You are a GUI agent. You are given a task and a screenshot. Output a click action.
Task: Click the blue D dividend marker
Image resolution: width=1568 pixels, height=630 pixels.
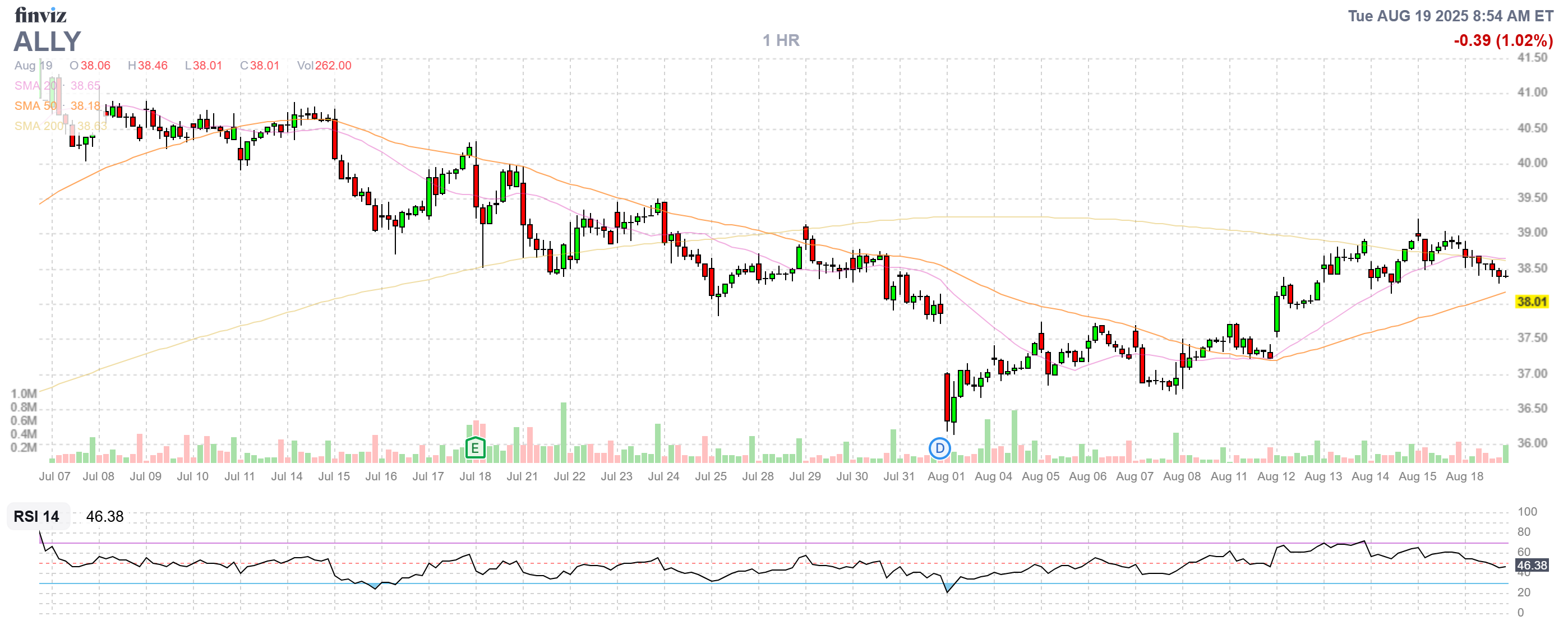coord(939,449)
